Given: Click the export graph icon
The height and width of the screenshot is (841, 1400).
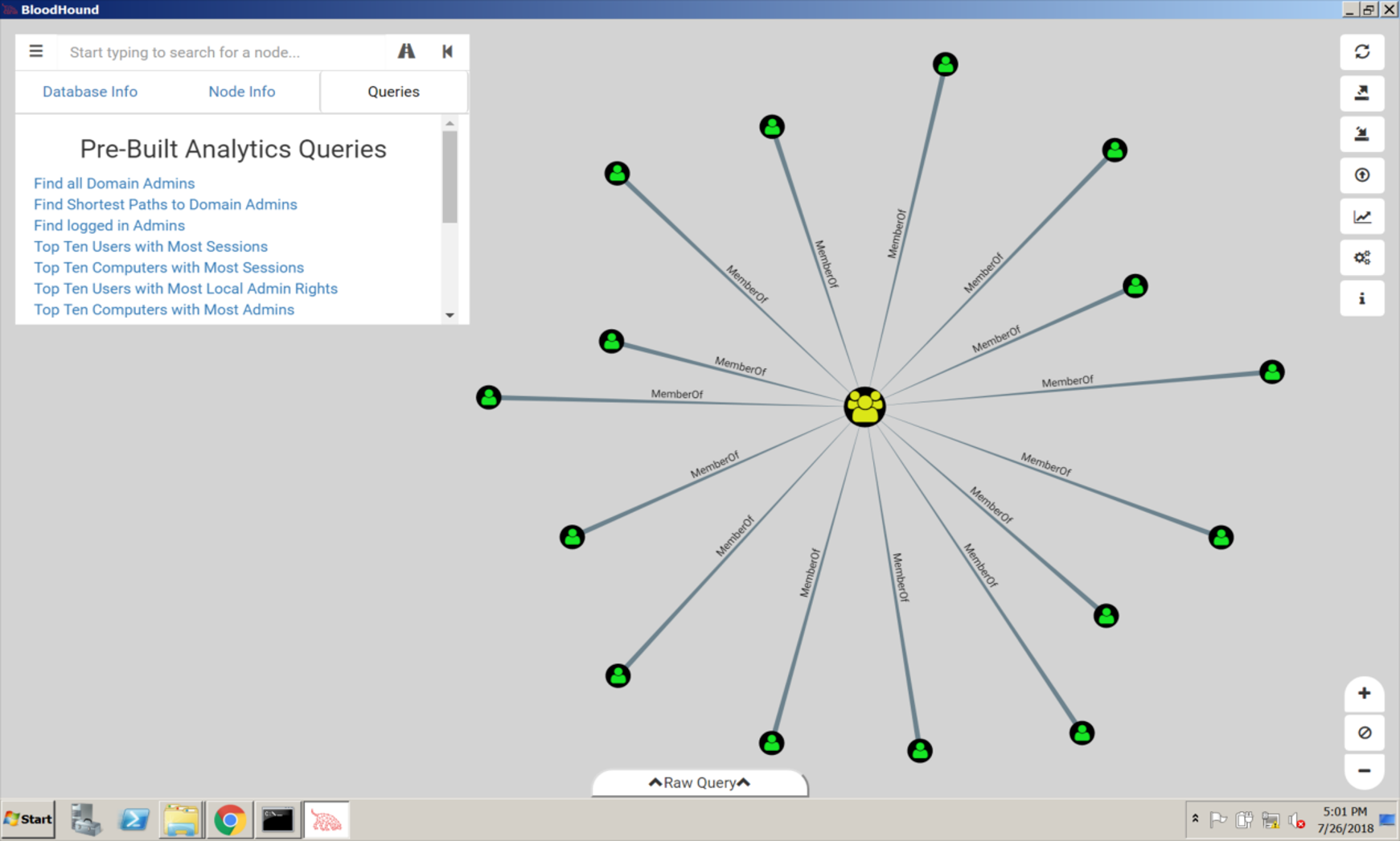Looking at the screenshot, I should click(x=1361, y=93).
